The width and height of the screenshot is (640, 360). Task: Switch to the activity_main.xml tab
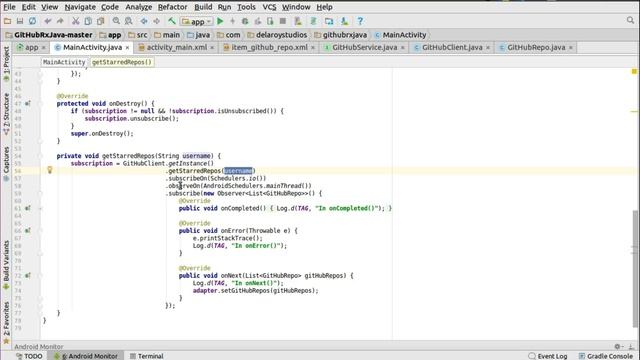coord(176,47)
